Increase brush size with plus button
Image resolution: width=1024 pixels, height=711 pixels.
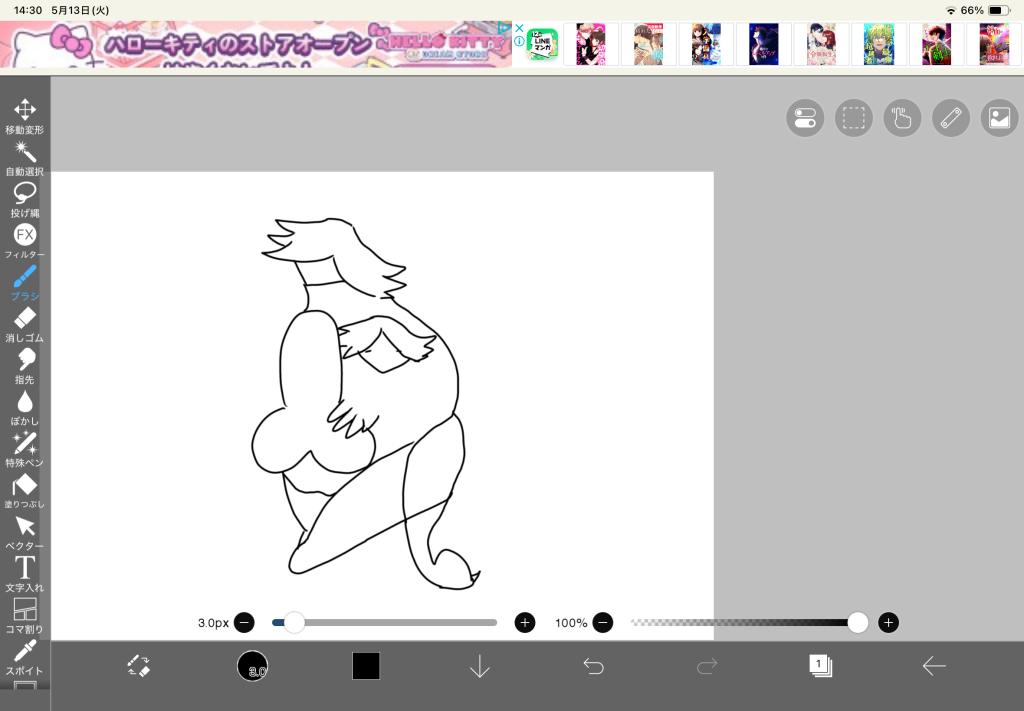point(525,623)
